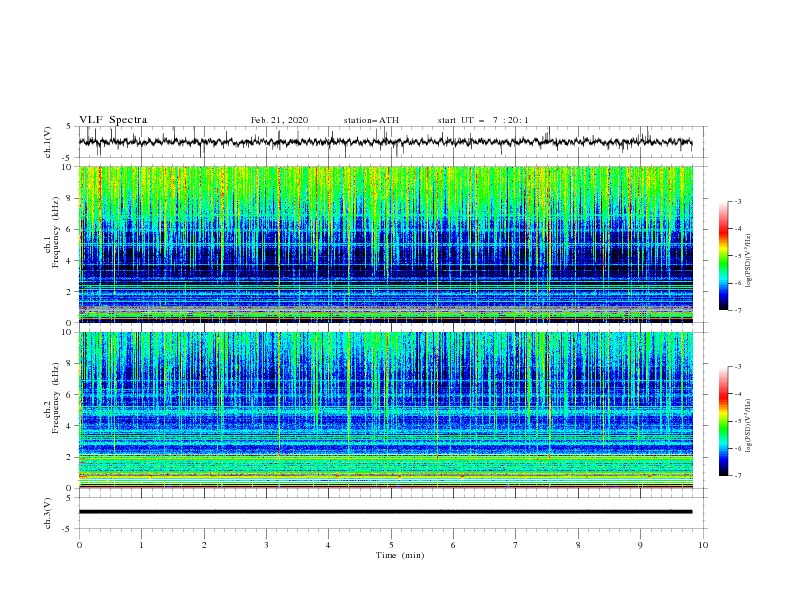Click the ch.1 colorbar "log(PSD)(V²/Hz)" label
792x612 pixels.
tap(749, 260)
